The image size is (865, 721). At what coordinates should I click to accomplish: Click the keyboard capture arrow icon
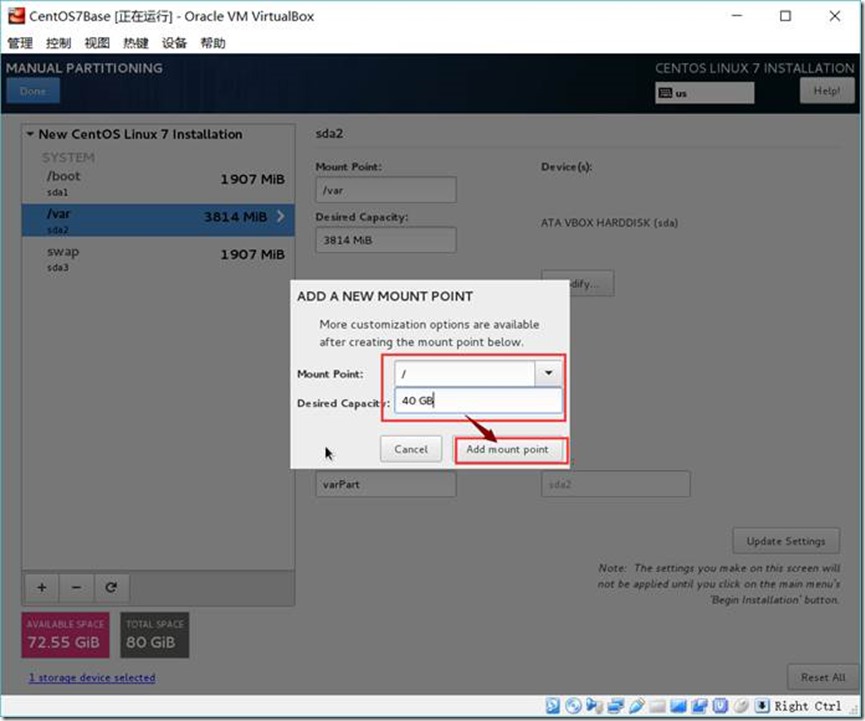[762, 706]
